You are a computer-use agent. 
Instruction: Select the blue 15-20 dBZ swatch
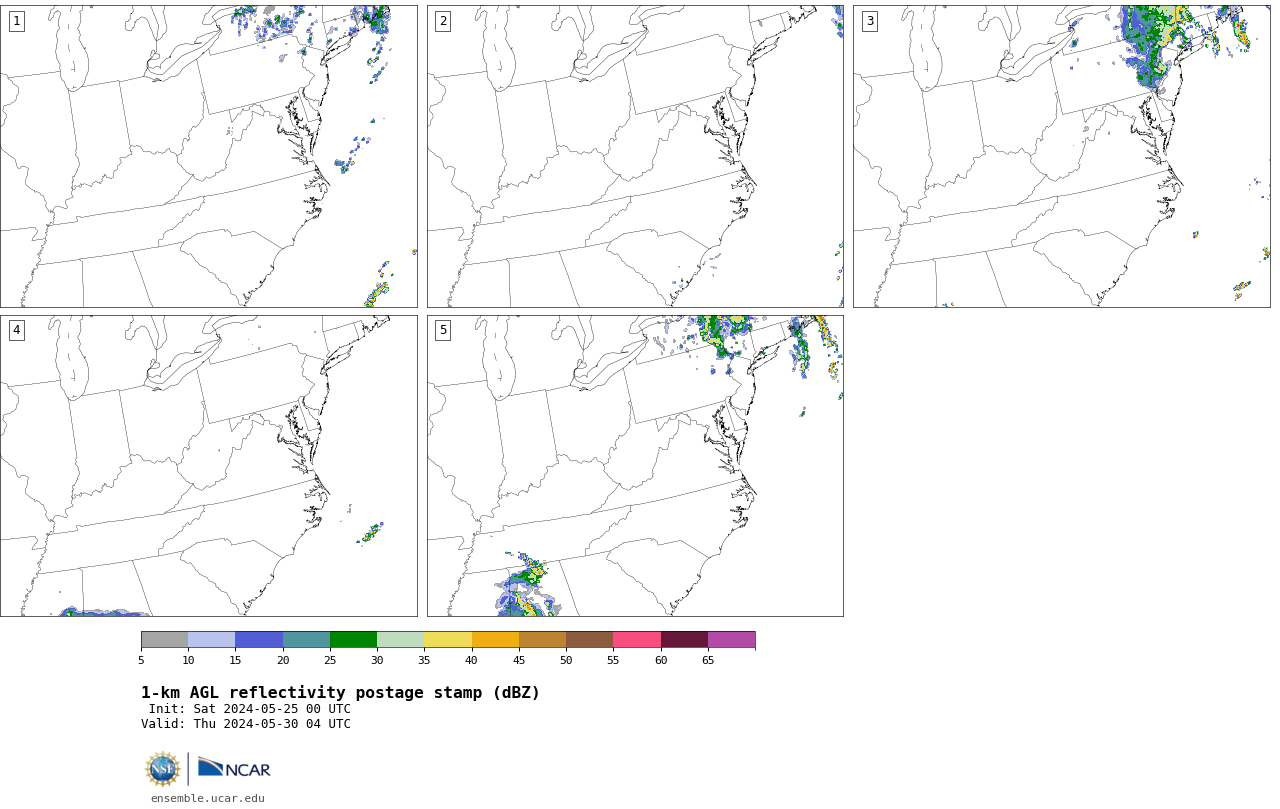pyautogui.click(x=259, y=640)
